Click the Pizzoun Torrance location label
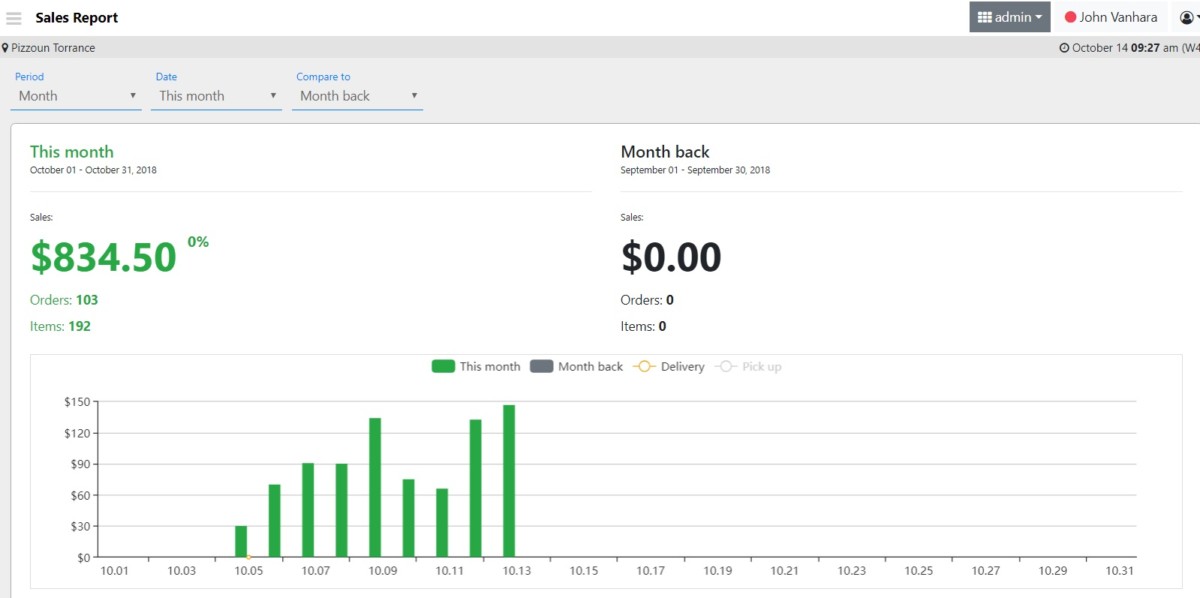The width and height of the screenshot is (1200, 598). [x=52, y=47]
